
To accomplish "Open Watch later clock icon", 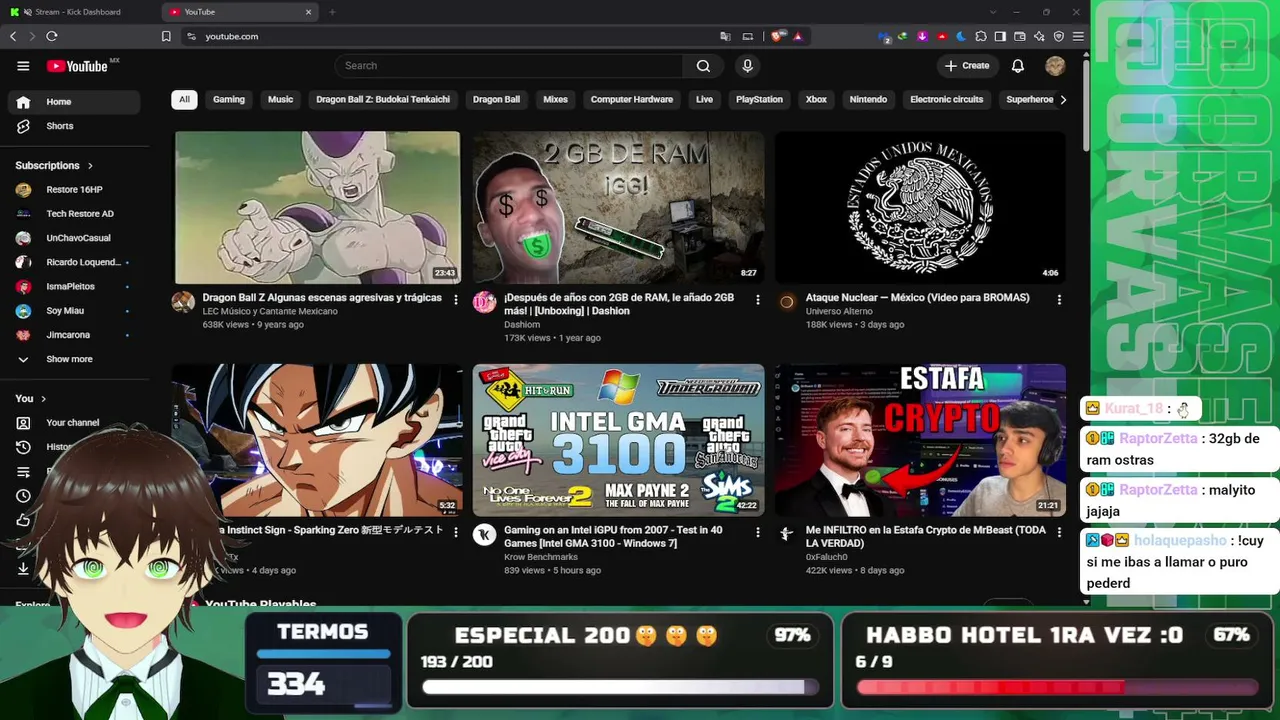I will [23, 496].
